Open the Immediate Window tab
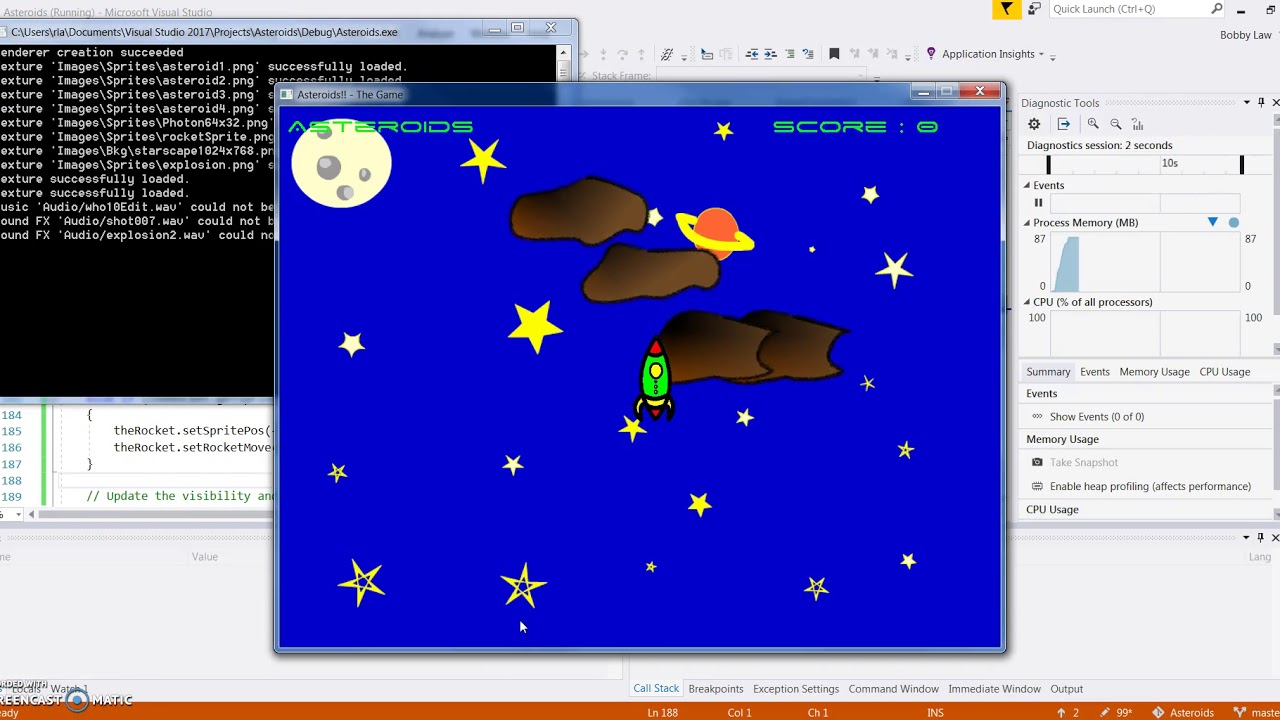This screenshot has height=720, width=1280. 994,688
